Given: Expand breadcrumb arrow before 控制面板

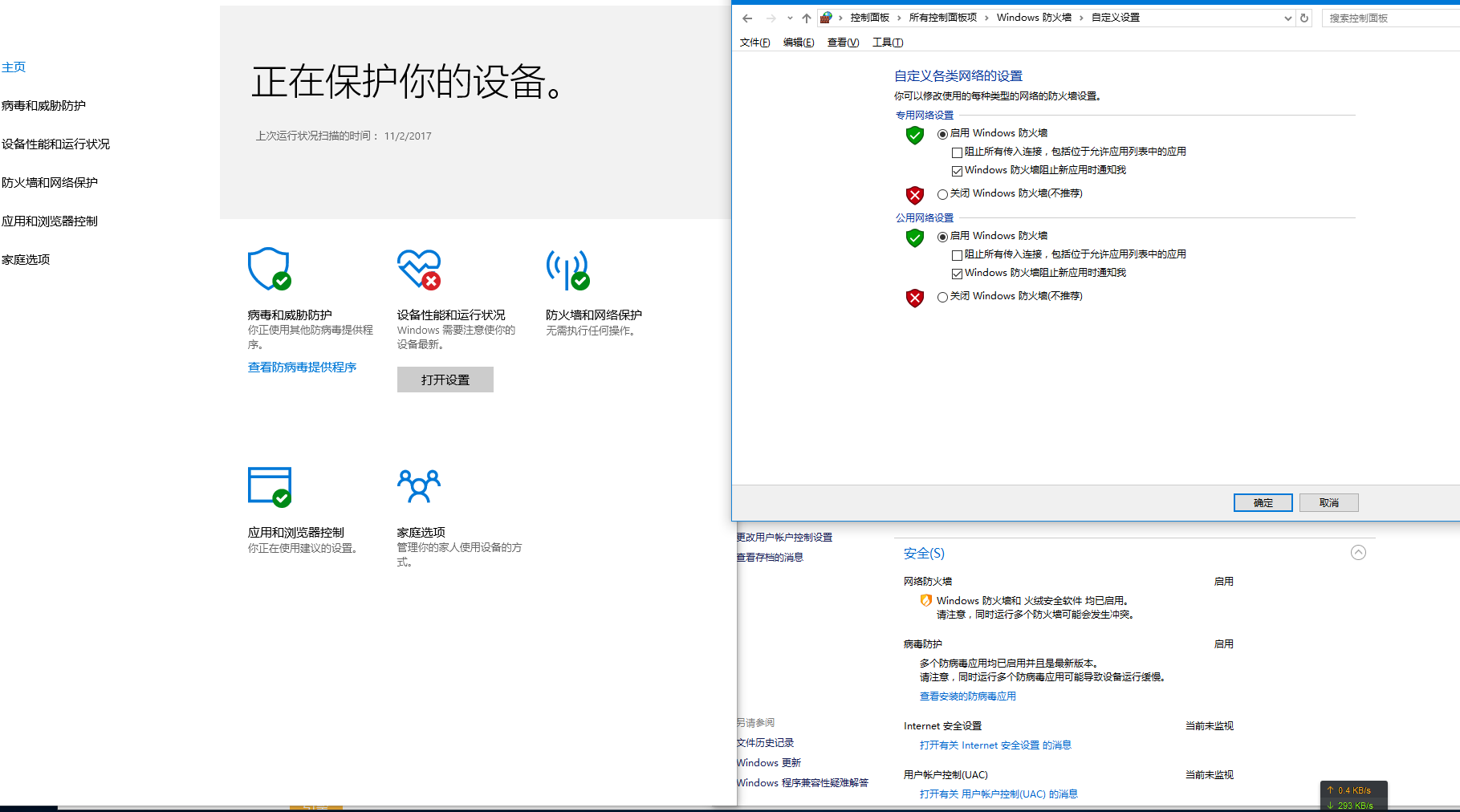Looking at the screenshot, I should pos(840,18).
